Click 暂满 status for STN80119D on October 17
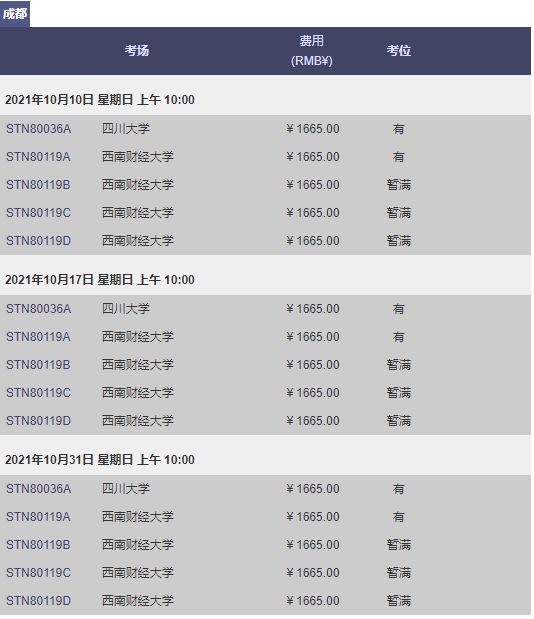Image resolution: width=534 pixels, height=619 pixels. tap(399, 421)
